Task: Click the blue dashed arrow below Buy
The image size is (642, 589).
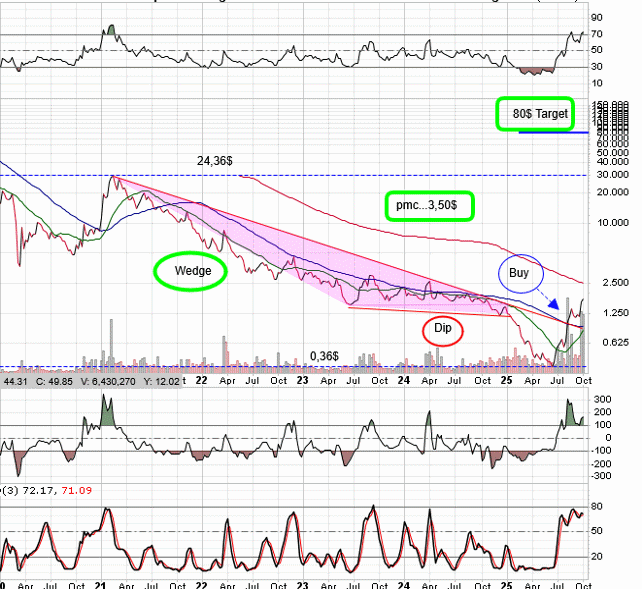Action: pos(545,301)
